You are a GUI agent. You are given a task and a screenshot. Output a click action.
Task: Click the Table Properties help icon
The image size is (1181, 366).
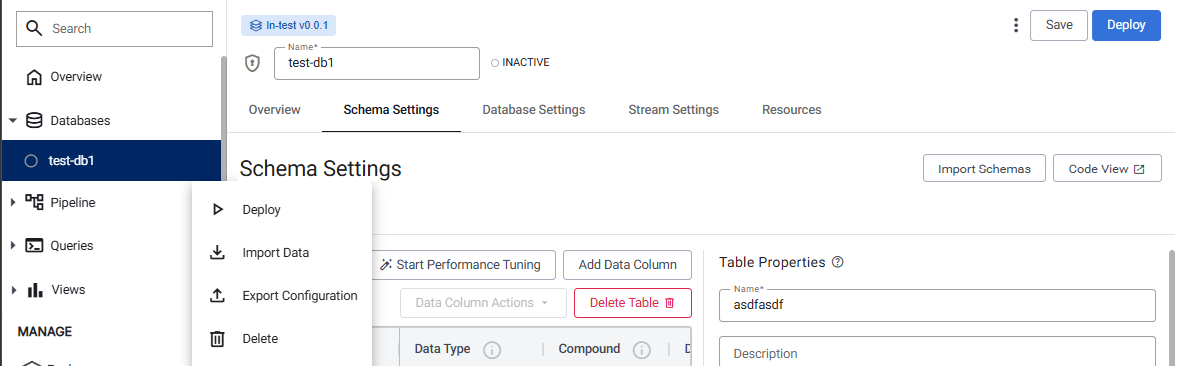(x=838, y=263)
